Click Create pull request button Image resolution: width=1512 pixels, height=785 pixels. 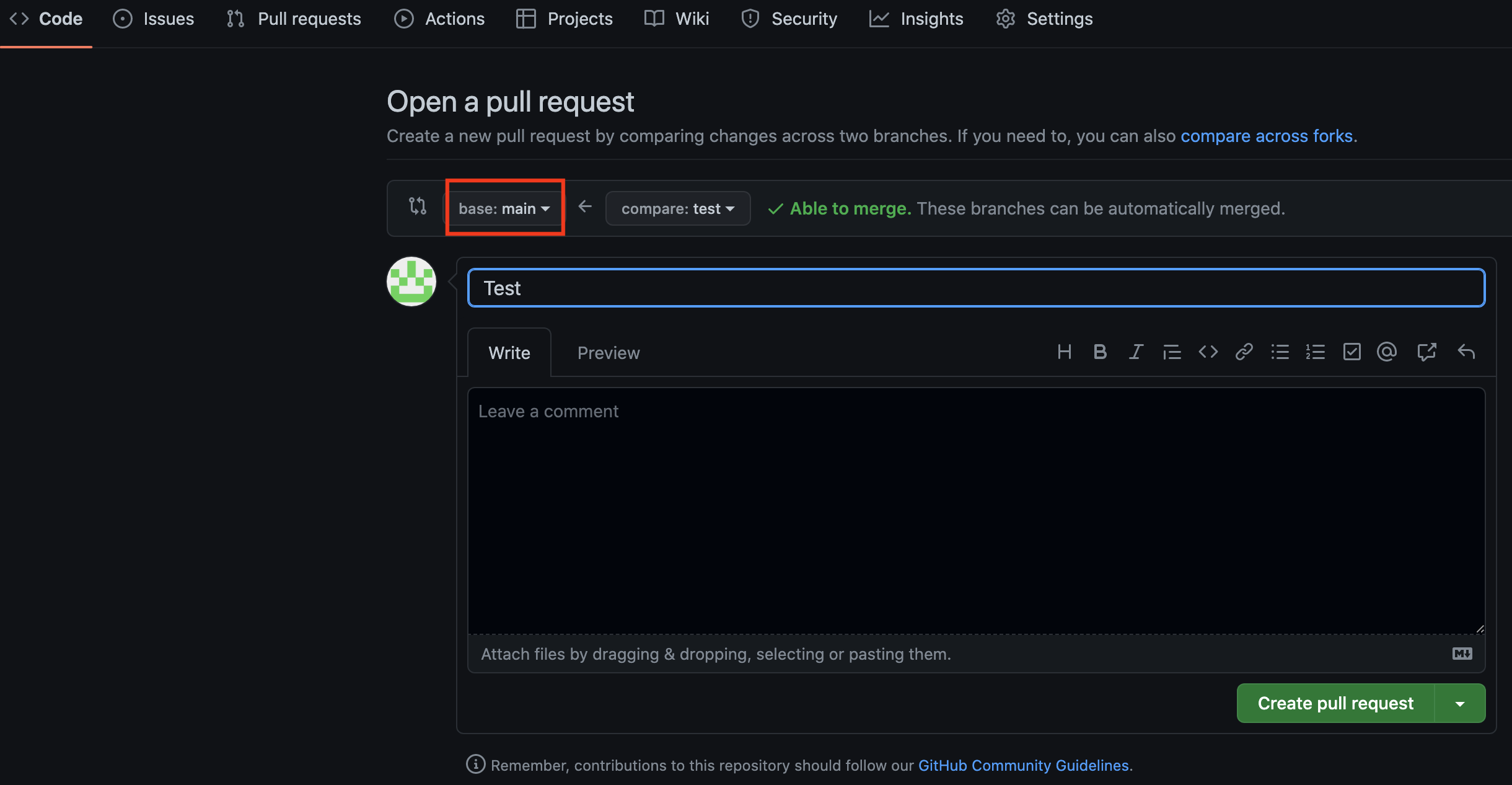(1335, 703)
